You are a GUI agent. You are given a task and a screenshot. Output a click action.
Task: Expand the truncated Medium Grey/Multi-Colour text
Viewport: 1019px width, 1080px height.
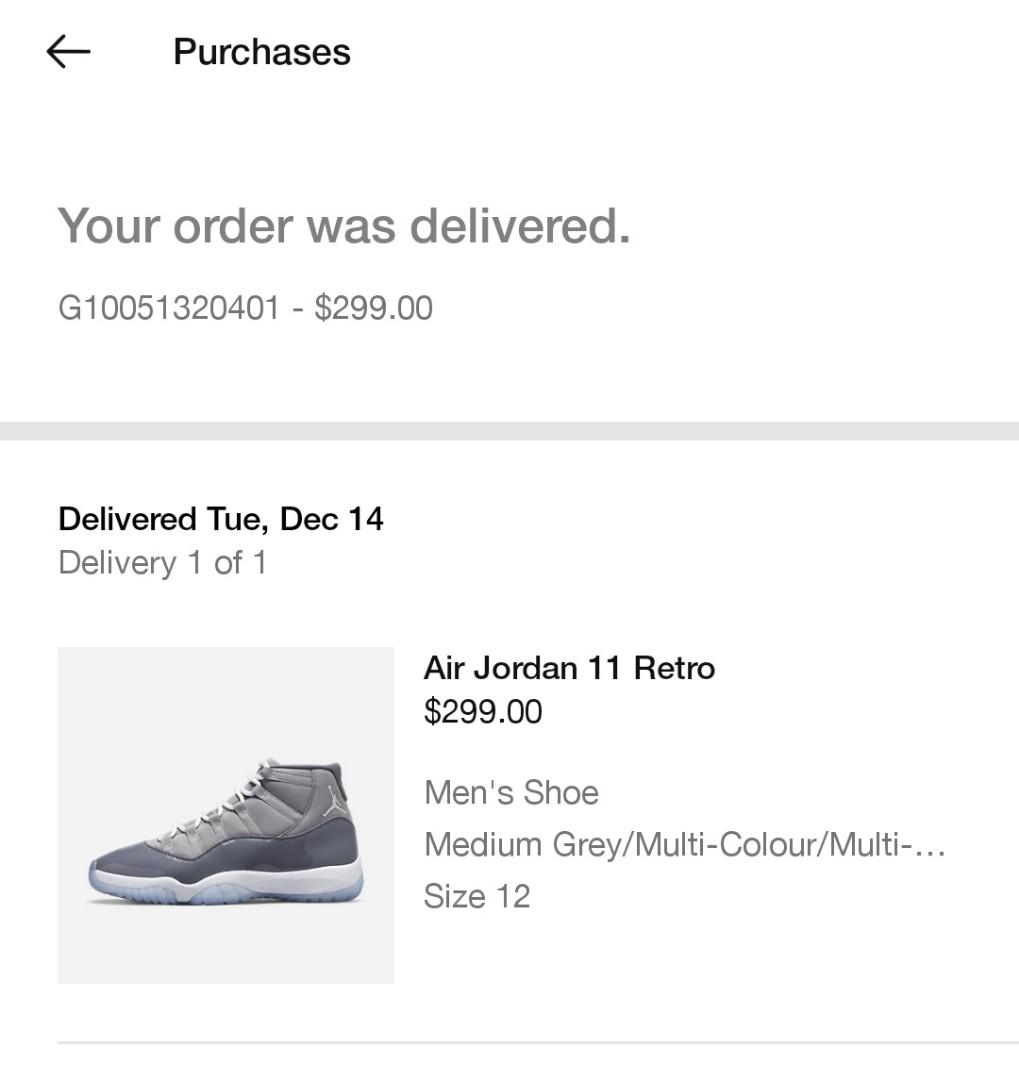click(x=685, y=844)
